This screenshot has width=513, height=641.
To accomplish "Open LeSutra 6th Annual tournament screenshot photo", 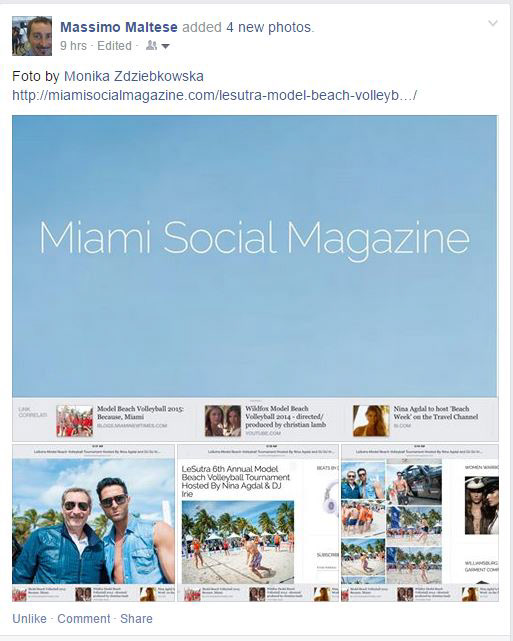I will click(x=258, y=522).
